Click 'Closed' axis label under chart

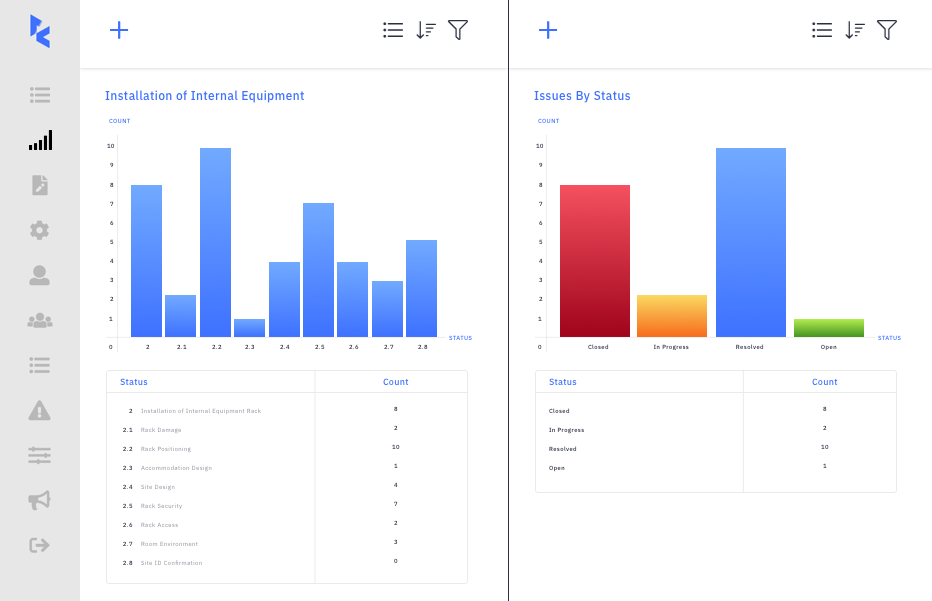pos(598,347)
